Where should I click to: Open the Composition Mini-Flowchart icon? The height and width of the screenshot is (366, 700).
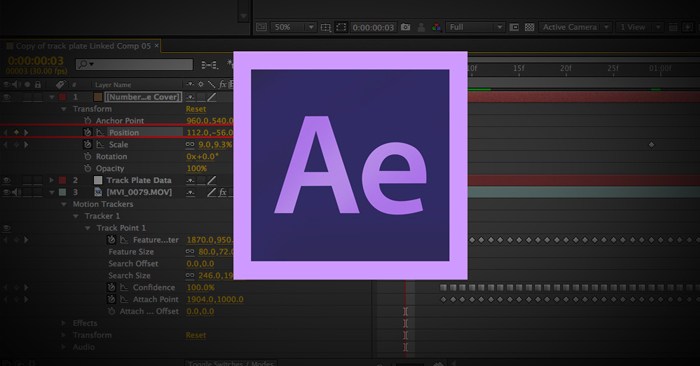click(209, 65)
